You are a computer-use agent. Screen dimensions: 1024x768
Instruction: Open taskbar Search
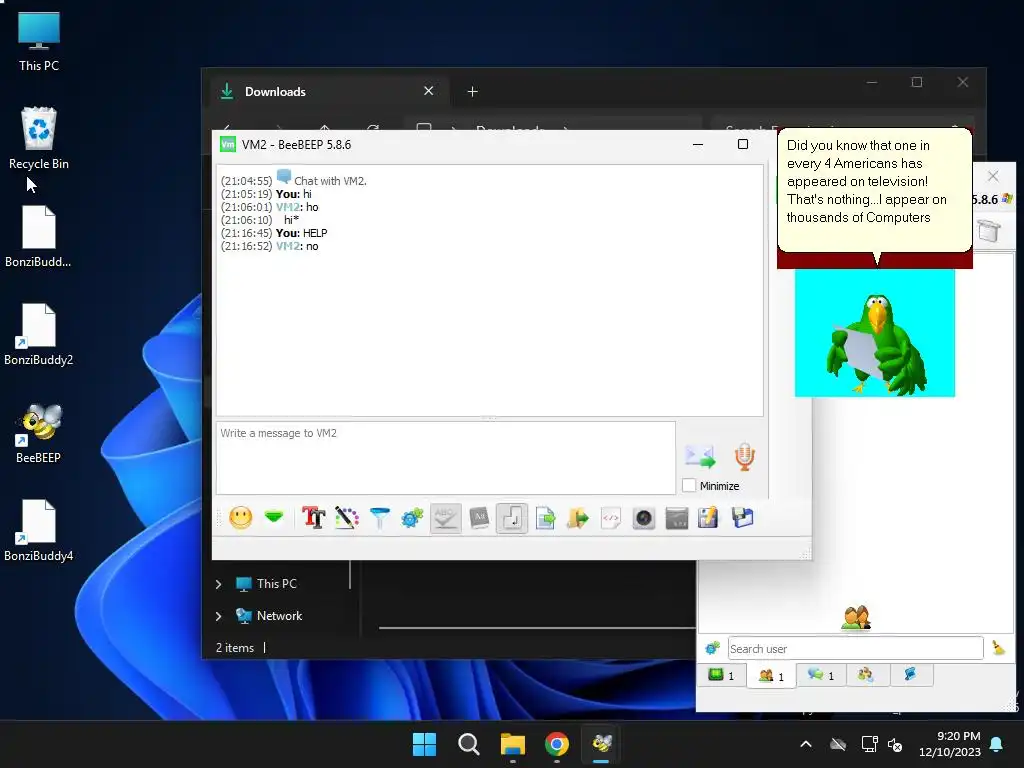tap(468, 744)
